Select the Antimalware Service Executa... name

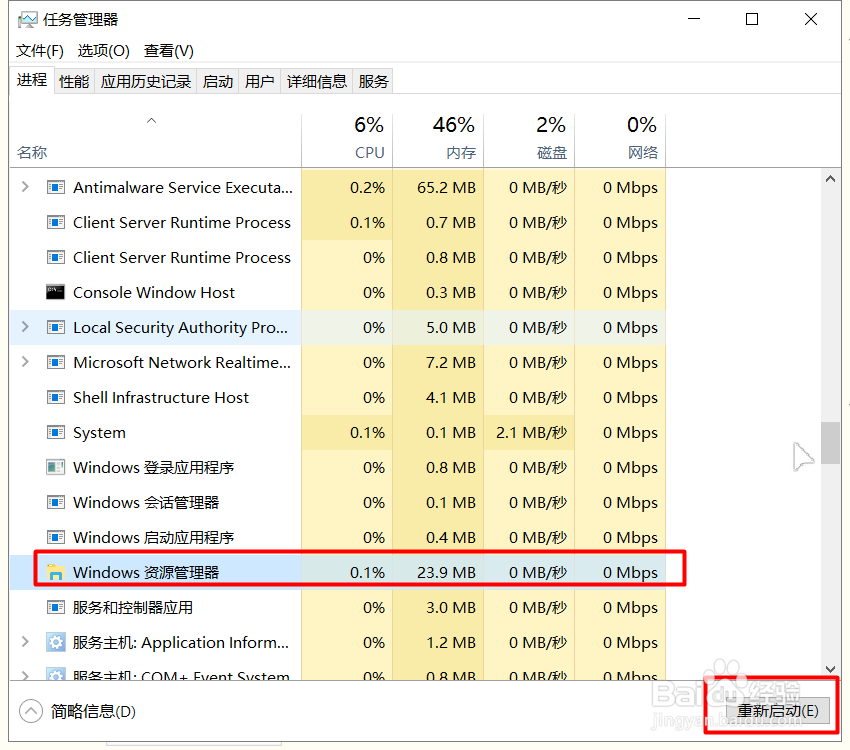pos(183,188)
